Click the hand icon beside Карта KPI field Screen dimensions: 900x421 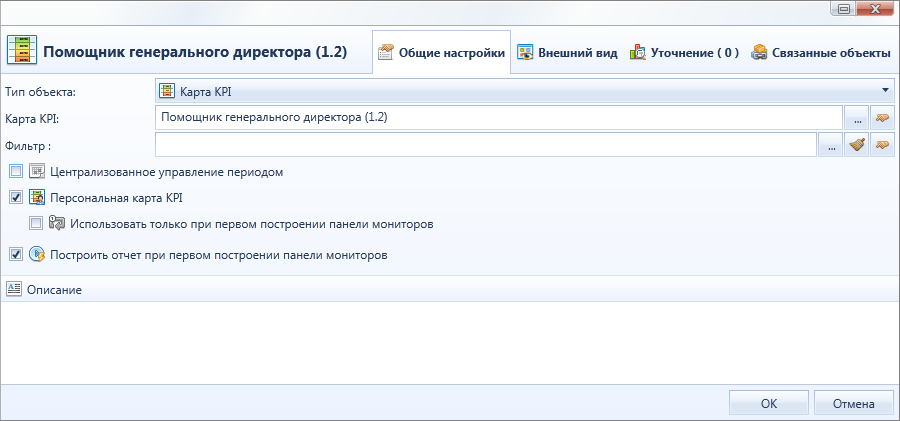pos(882,118)
